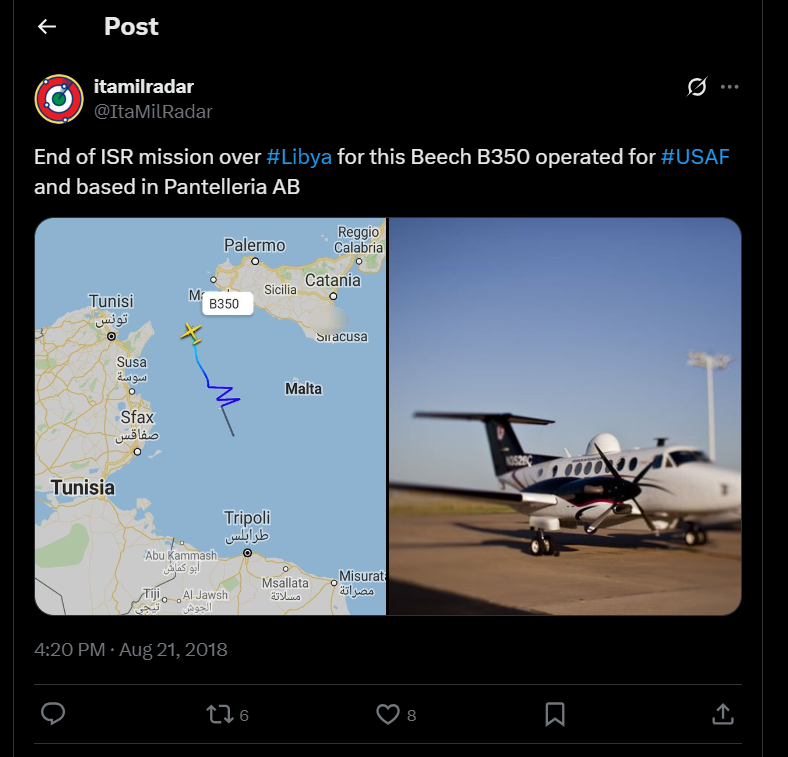Repost using the retweet arrows icon

tap(220, 714)
